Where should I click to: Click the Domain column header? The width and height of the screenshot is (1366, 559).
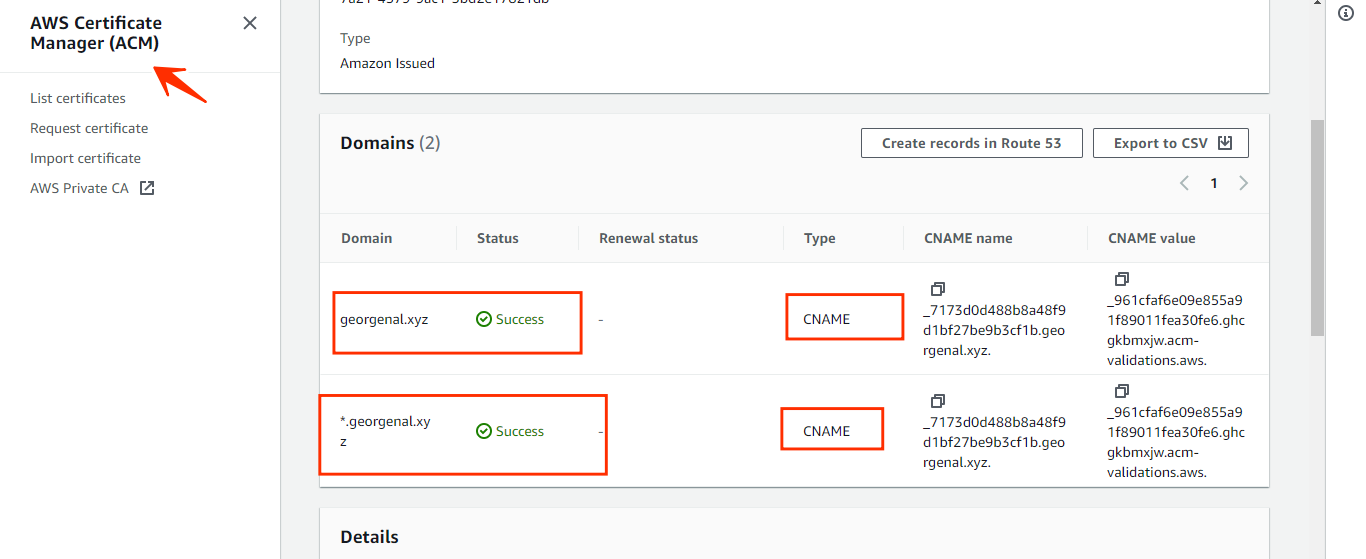pyautogui.click(x=367, y=238)
